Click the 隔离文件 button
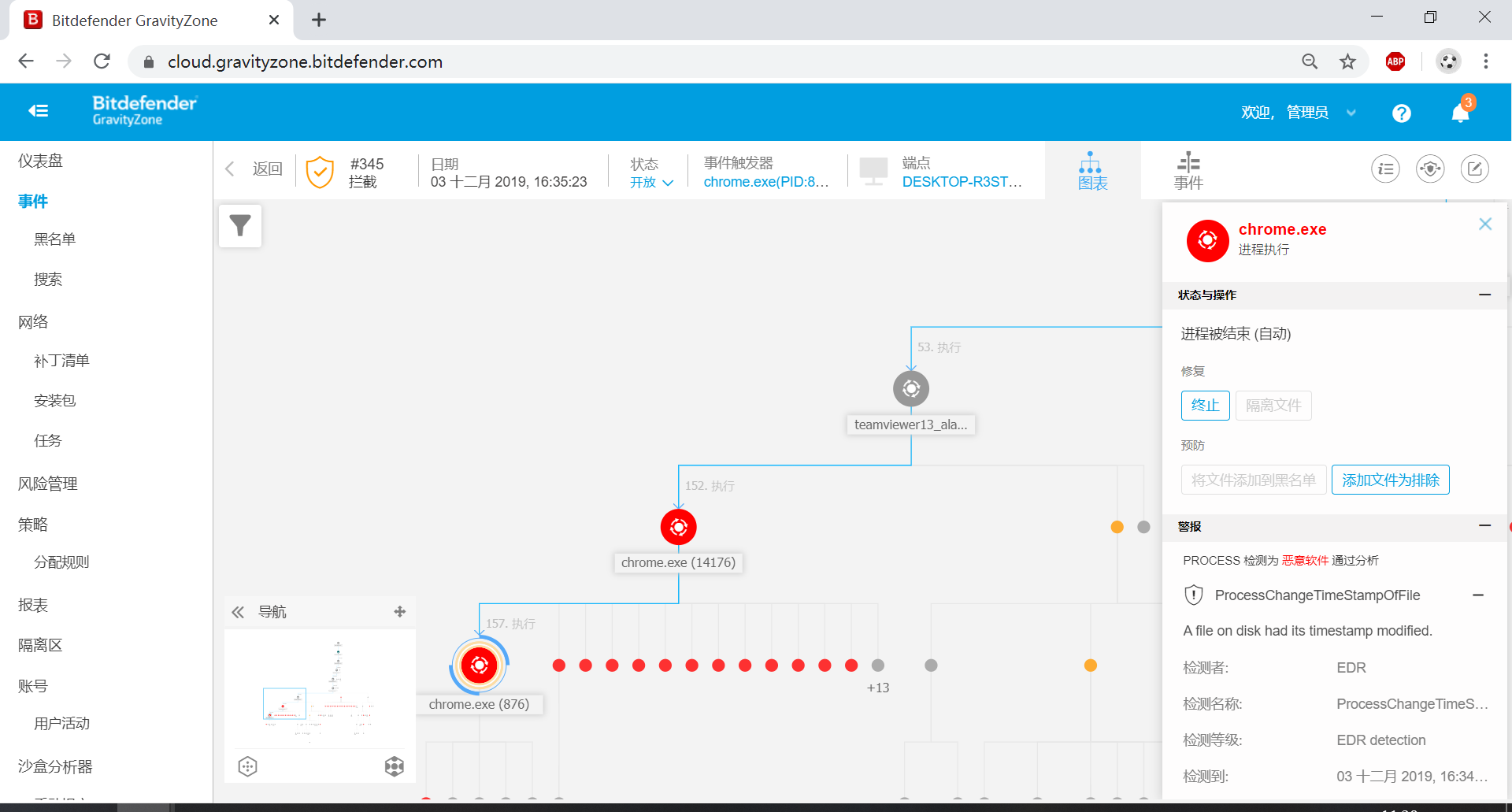The image size is (1512, 812). 1273,406
